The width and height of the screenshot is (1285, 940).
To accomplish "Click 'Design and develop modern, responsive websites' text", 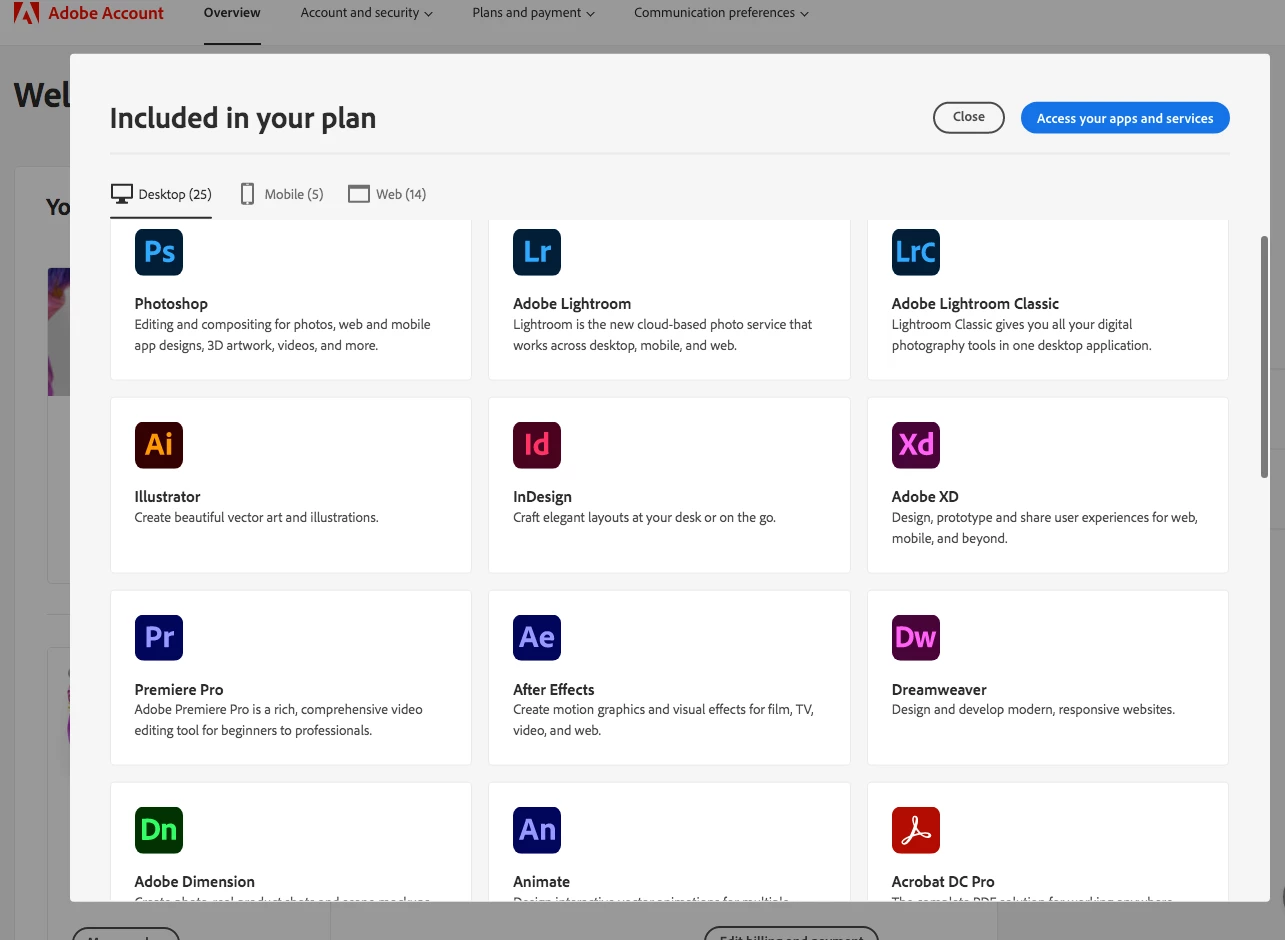I will tap(1033, 710).
